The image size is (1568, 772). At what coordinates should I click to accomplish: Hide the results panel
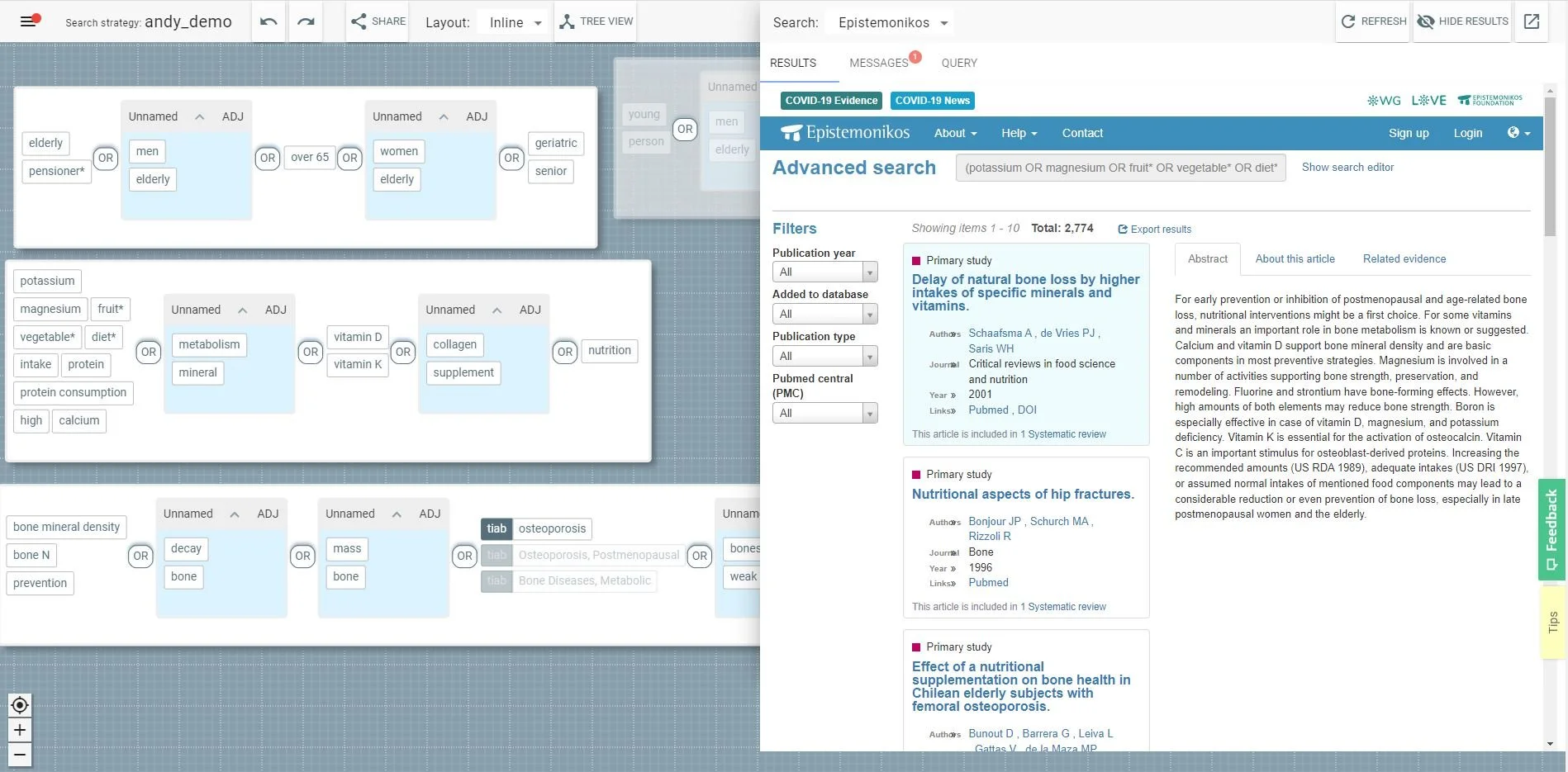pyautogui.click(x=1462, y=21)
